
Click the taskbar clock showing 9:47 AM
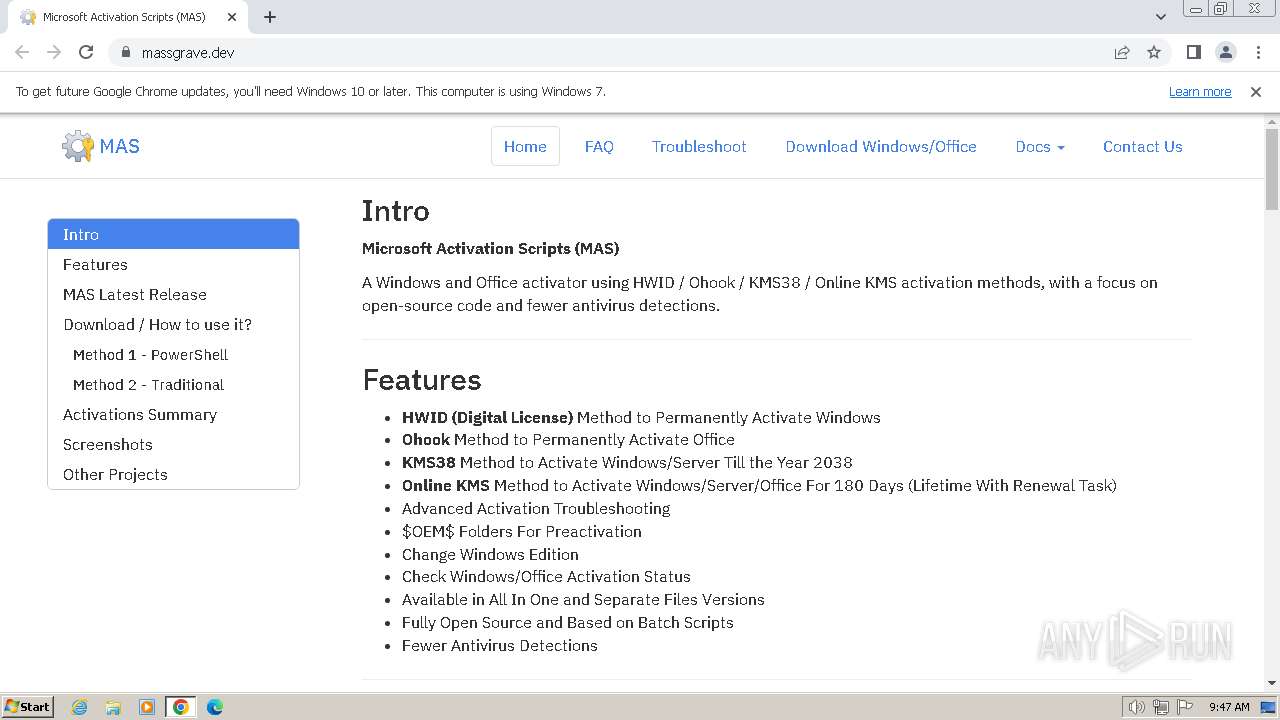pos(1229,707)
